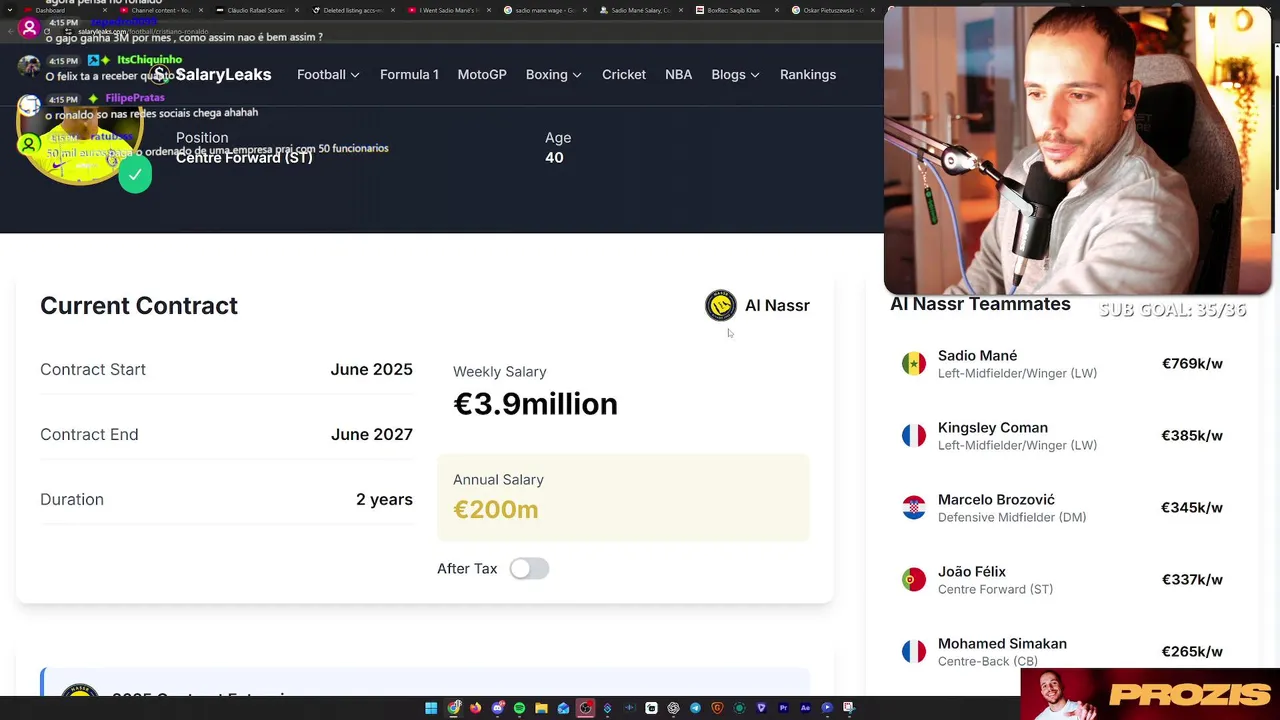Open the Rankings nav item
The width and height of the screenshot is (1280, 720).
pyautogui.click(x=808, y=75)
